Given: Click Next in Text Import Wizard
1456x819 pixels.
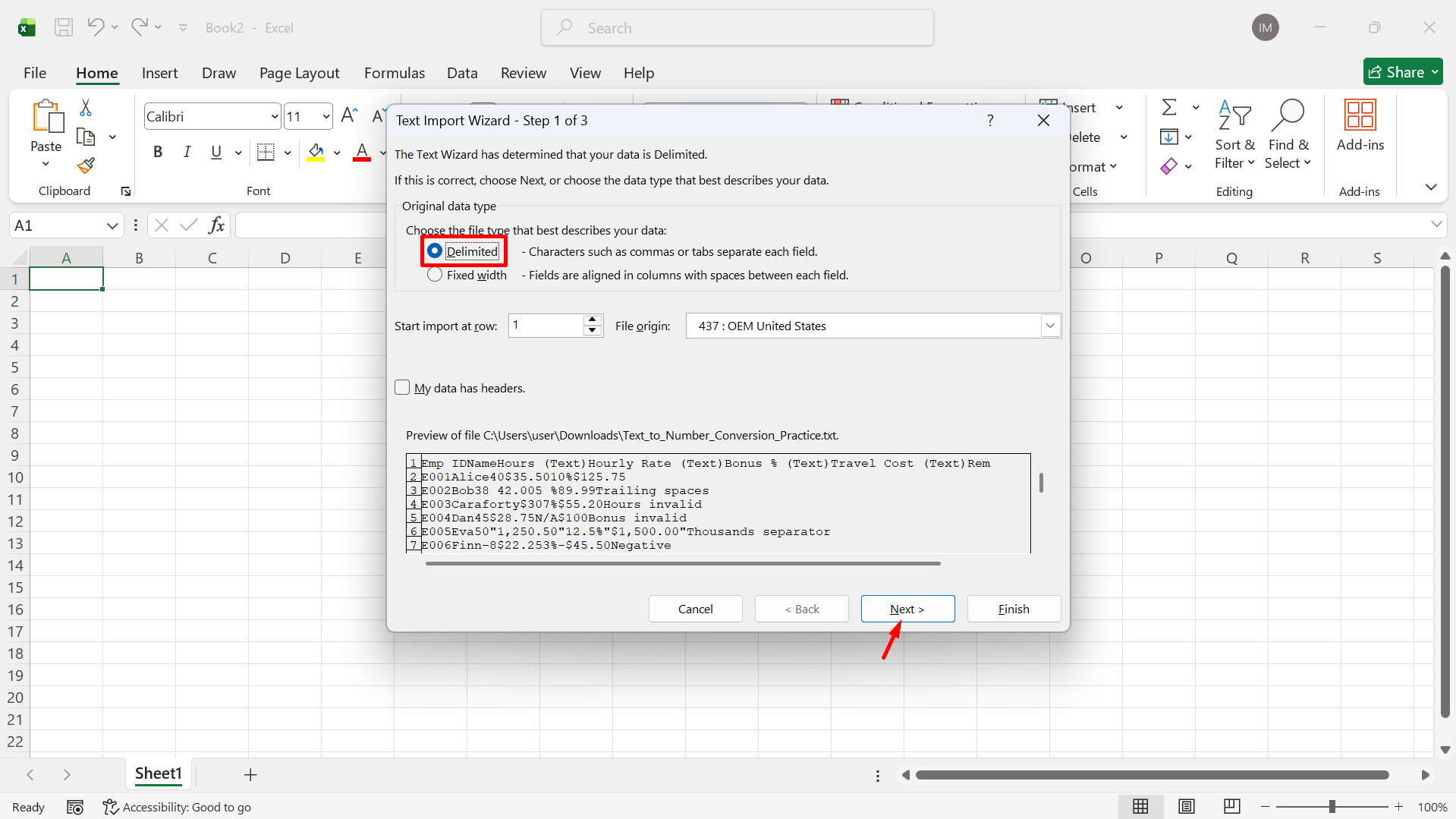Looking at the screenshot, I should pos(907,609).
